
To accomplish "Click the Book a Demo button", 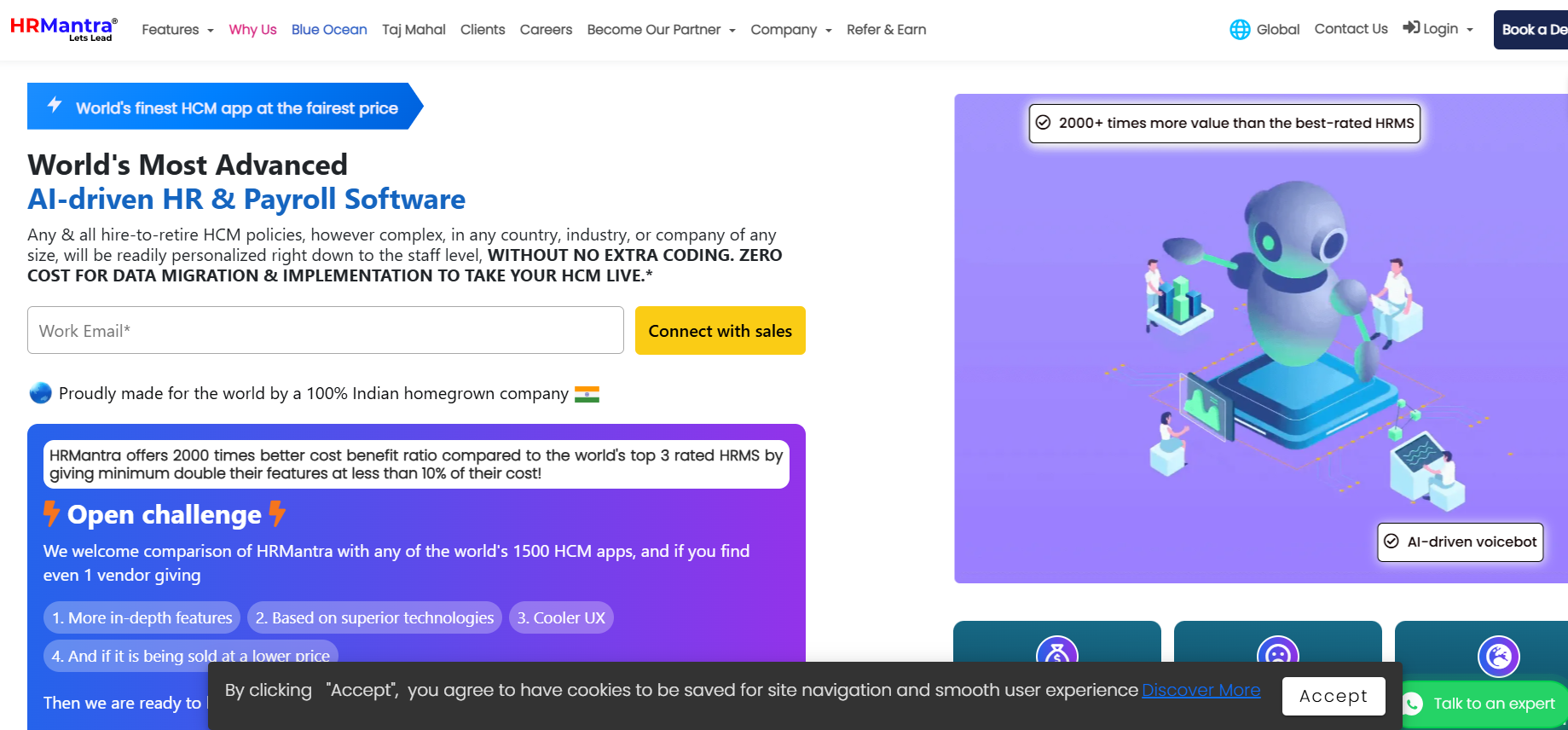I will click(x=1530, y=30).
